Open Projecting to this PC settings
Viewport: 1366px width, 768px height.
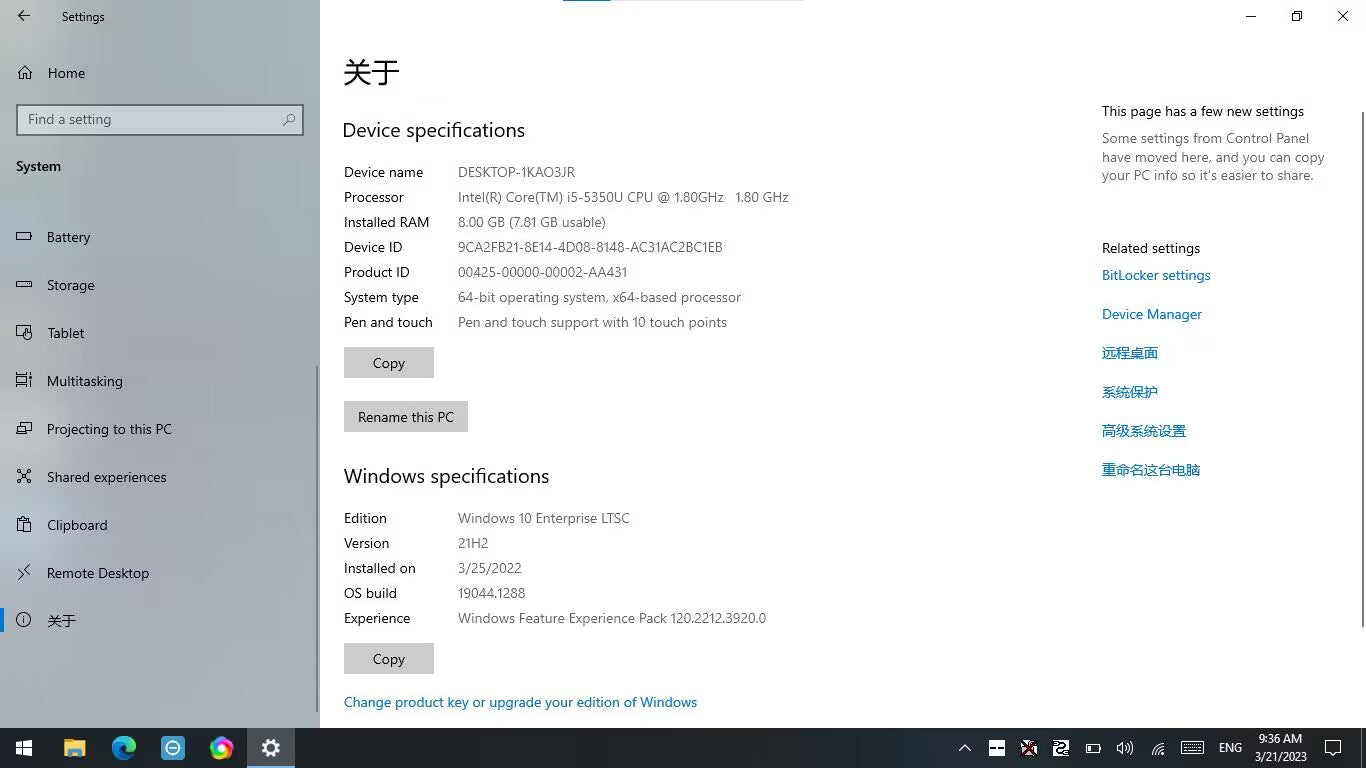tap(109, 429)
